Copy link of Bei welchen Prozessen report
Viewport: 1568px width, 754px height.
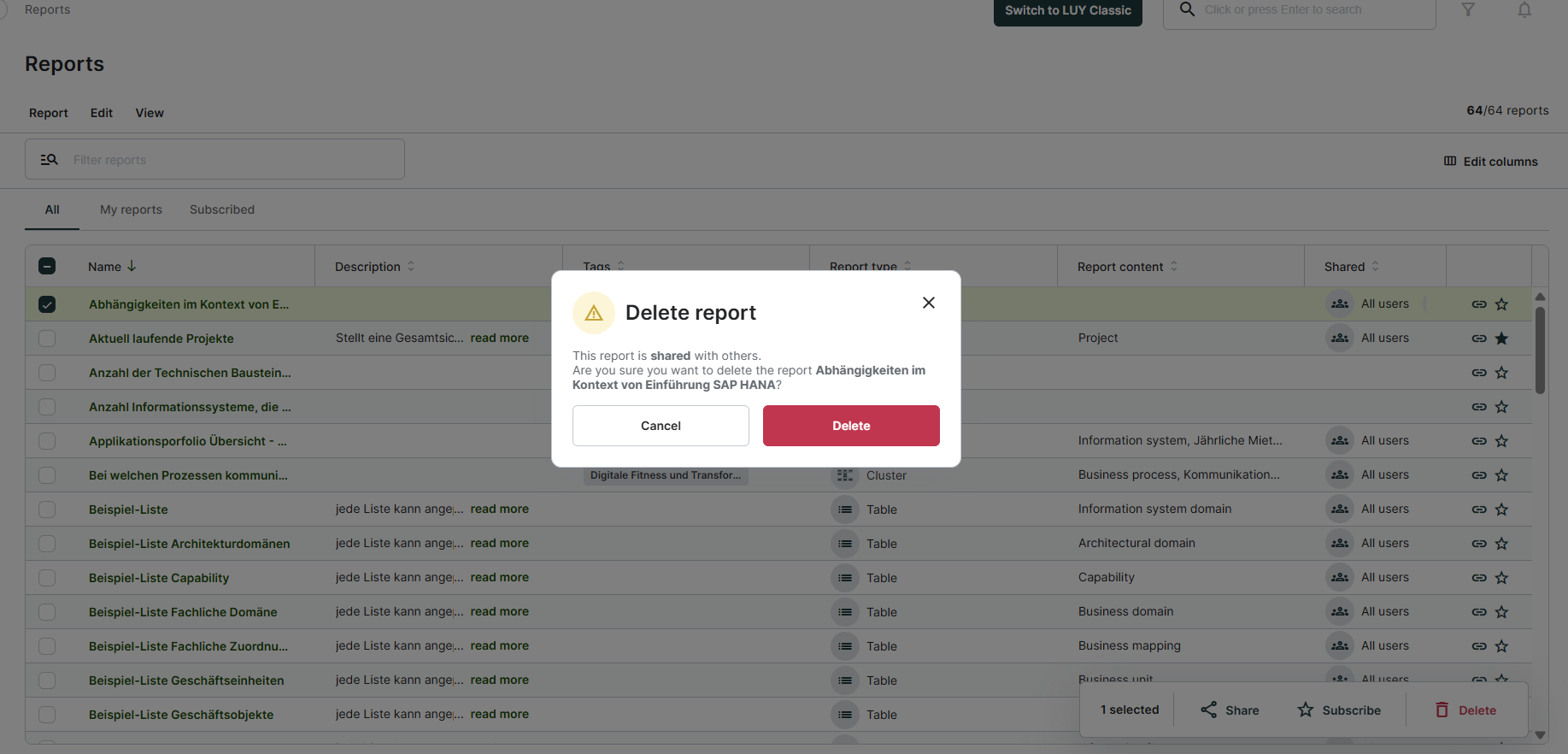point(1478,475)
